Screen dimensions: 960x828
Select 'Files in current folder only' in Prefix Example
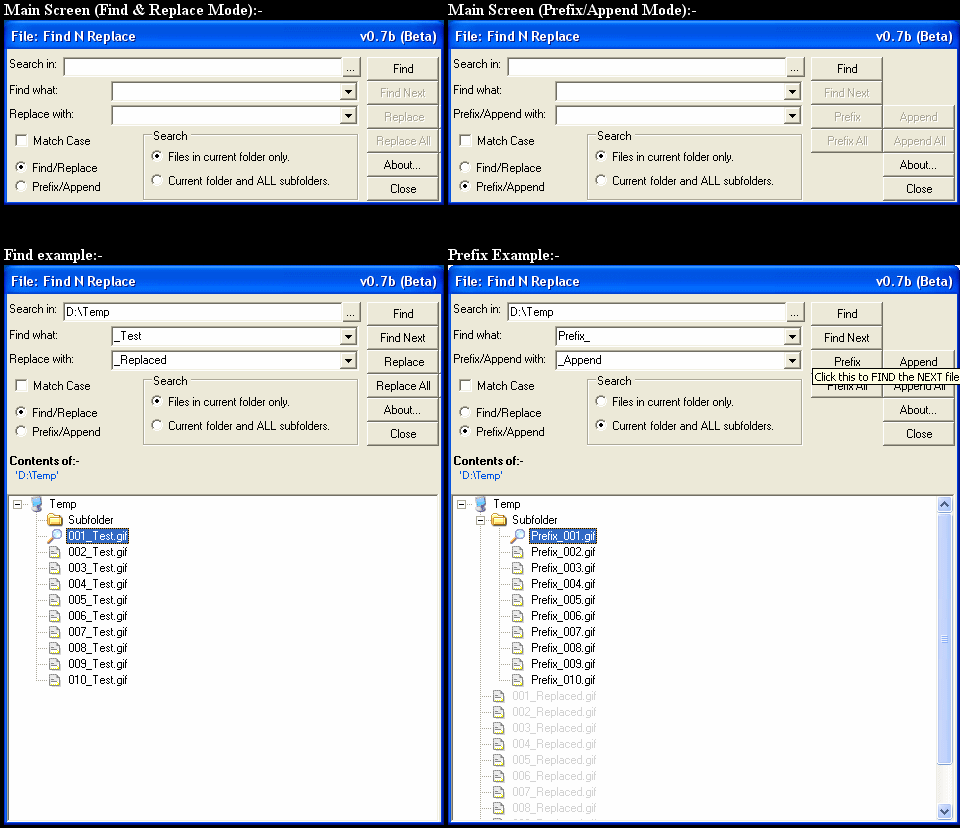601,402
